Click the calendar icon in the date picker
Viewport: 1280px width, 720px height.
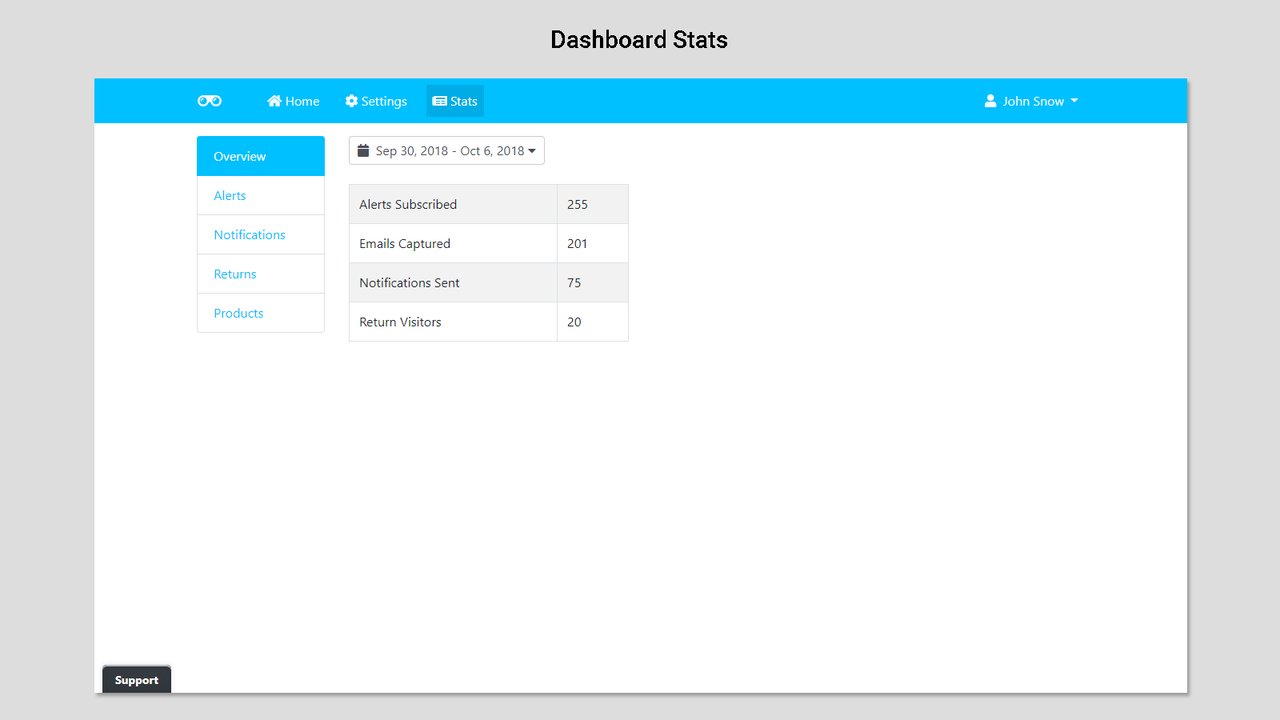pyautogui.click(x=364, y=149)
